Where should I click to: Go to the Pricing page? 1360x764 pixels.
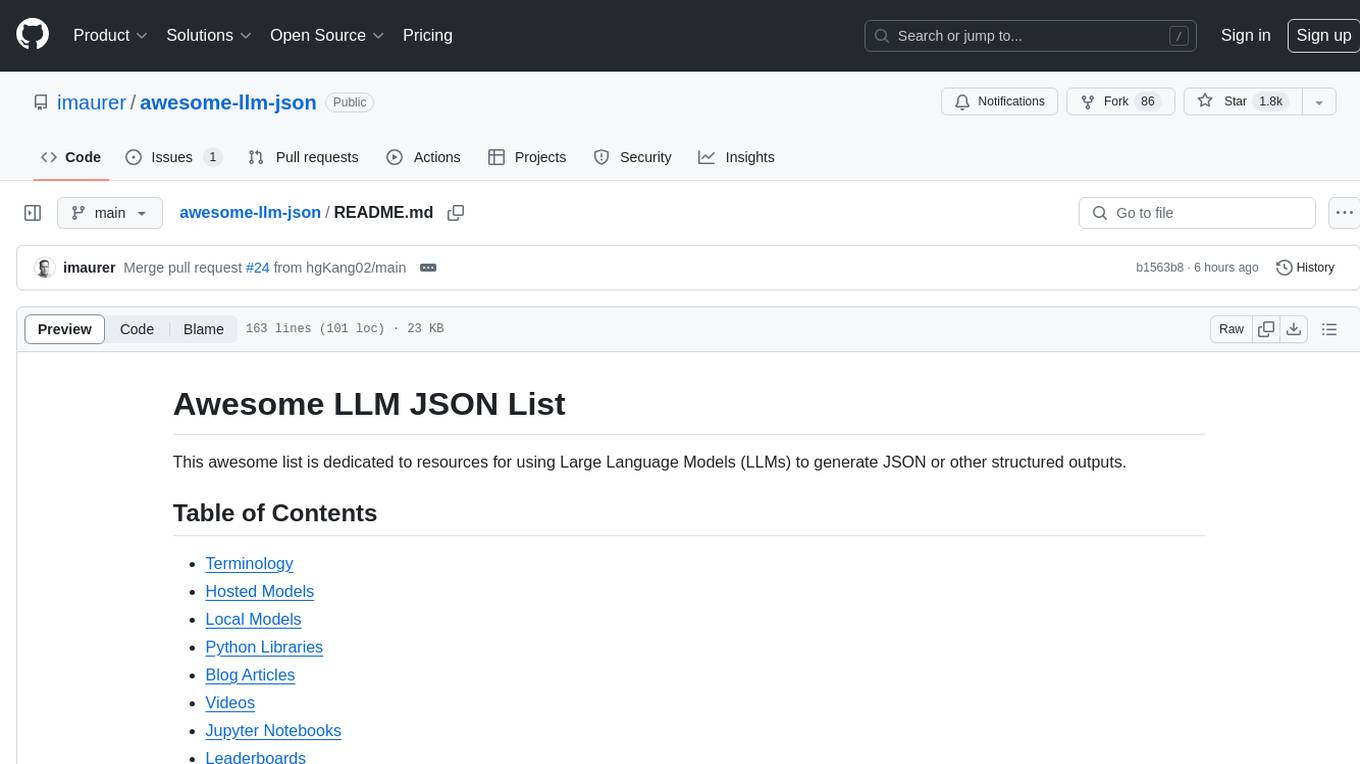click(x=427, y=35)
